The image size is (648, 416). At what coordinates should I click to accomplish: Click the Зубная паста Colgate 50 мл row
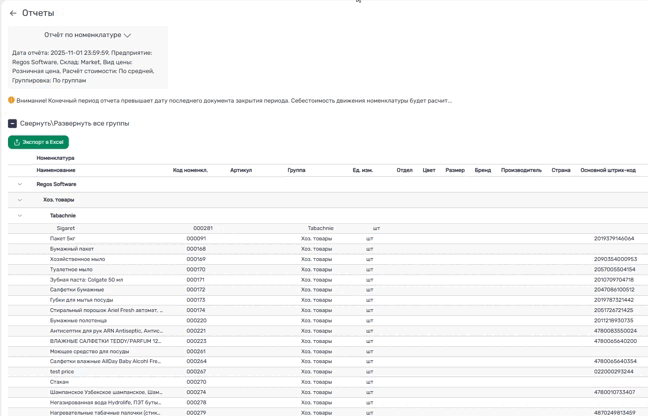86,280
